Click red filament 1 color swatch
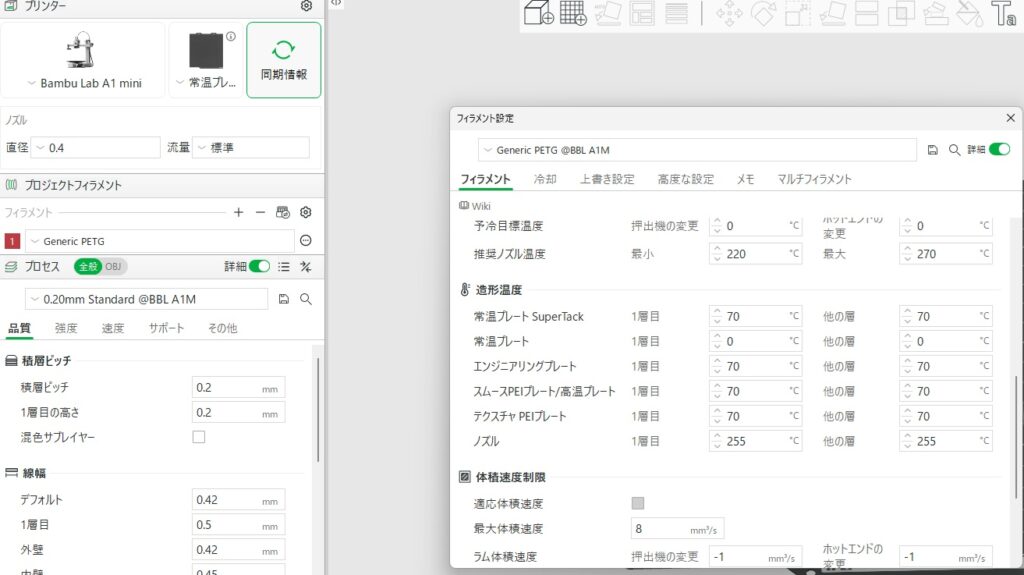Viewport: 1024px width, 575px height. click(12, 241)
